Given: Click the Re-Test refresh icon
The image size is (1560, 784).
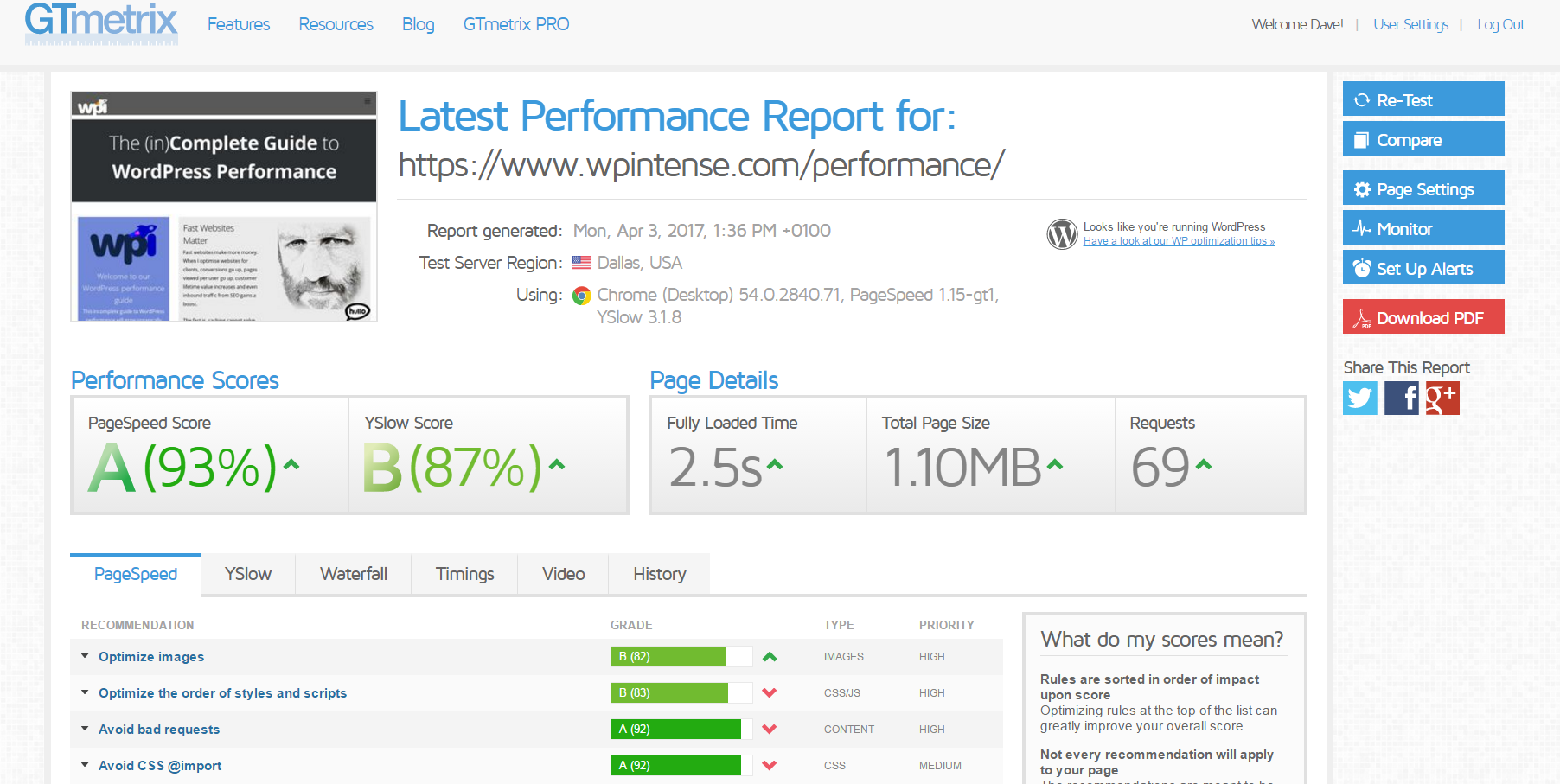Looking at the screenshot, I should click(x=1362, y=100).
